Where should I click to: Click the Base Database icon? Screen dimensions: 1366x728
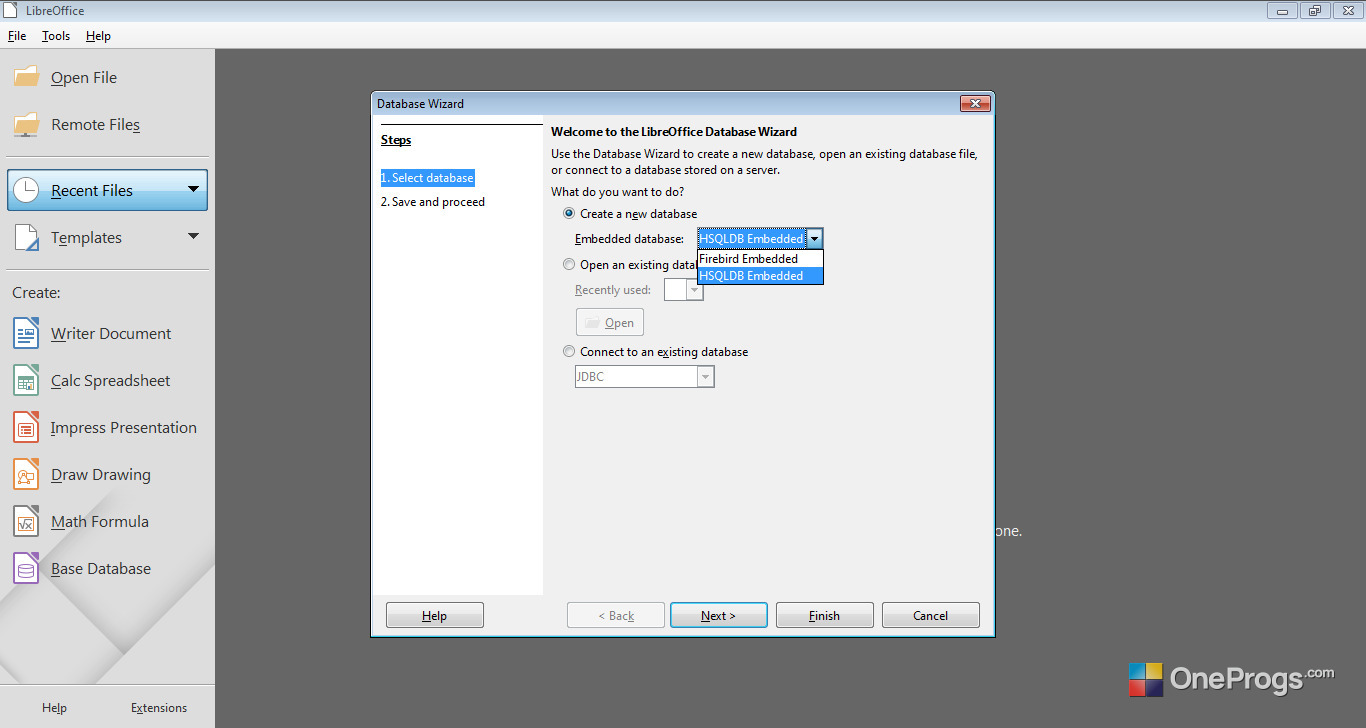pos(26,568)
